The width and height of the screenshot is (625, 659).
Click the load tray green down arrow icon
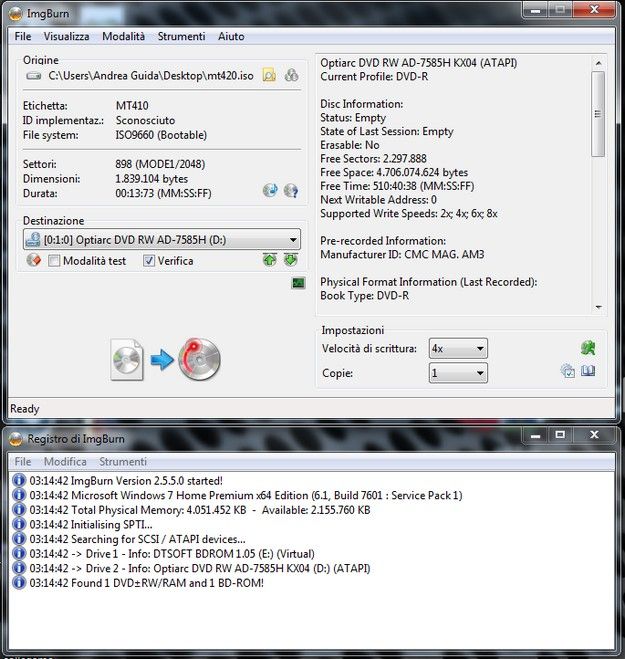(x=290, y=260)
